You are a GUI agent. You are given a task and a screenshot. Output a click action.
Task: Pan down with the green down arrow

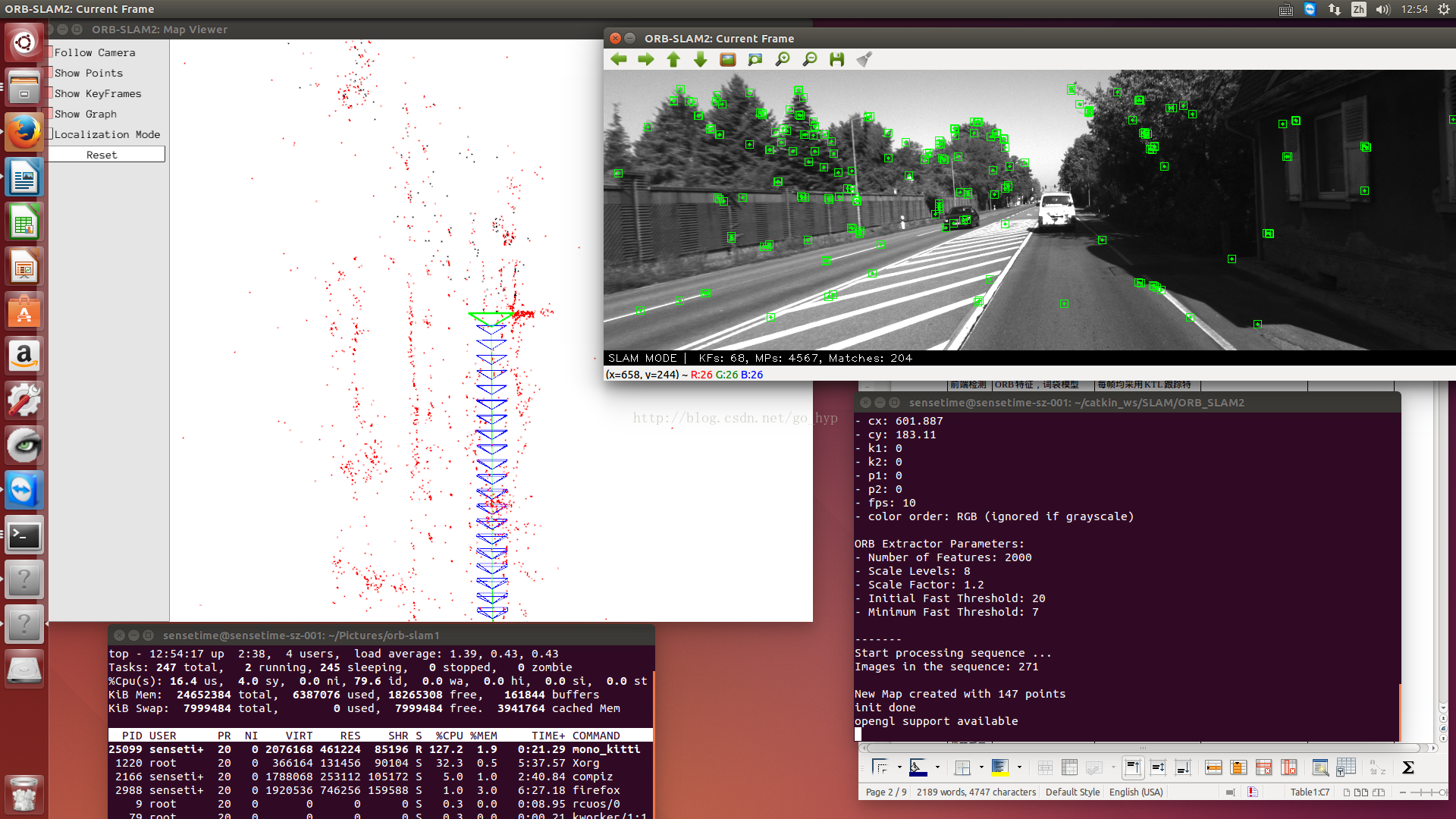point(701,59)
